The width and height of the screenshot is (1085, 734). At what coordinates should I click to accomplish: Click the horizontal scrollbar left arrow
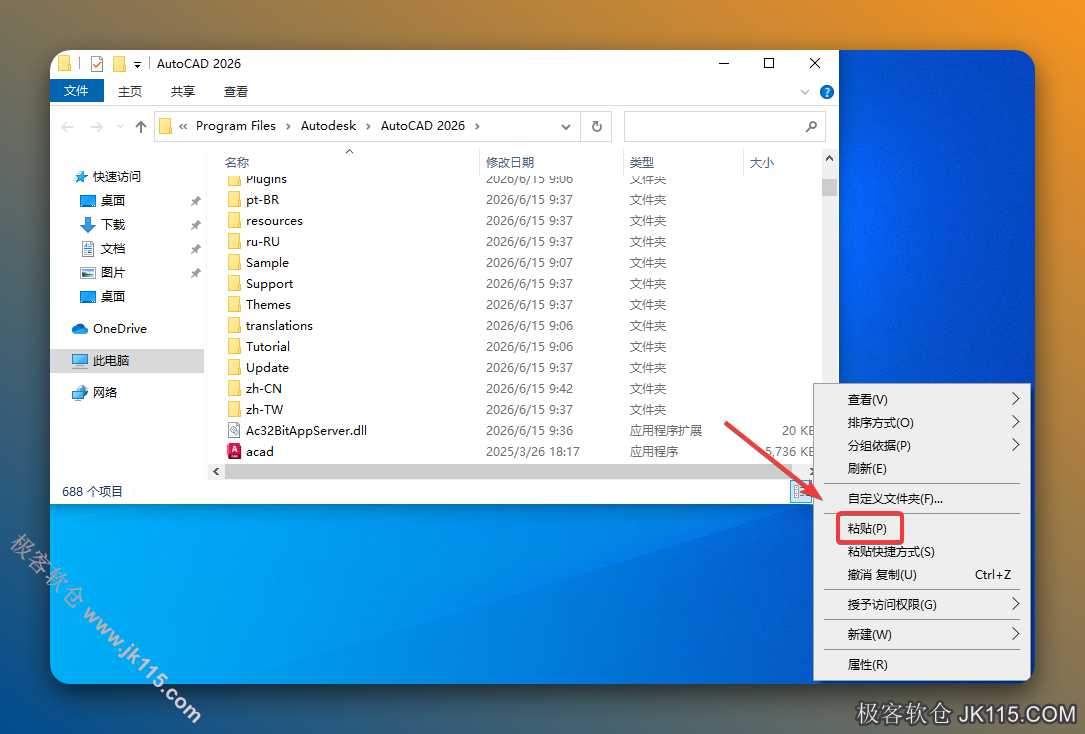(x=216, y=472)
